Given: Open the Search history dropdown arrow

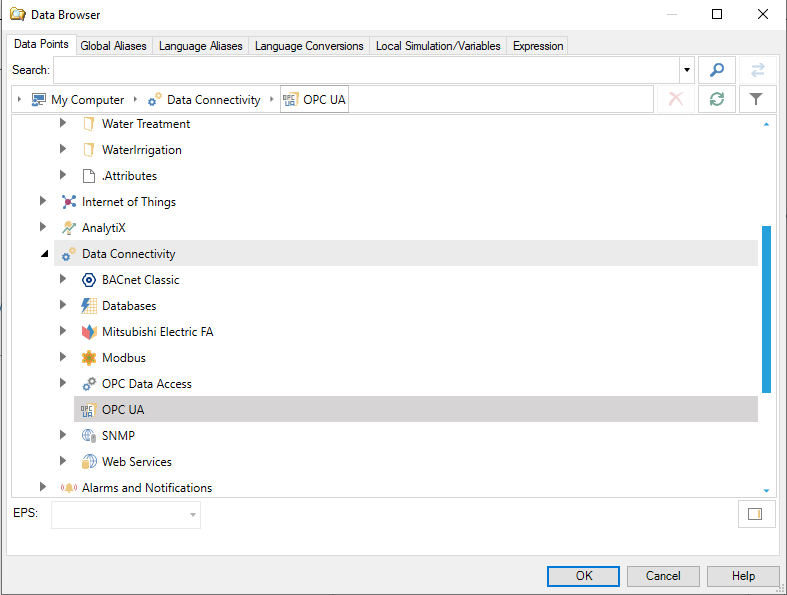Looking at the screenshot, I should click(x=686, y=70).
